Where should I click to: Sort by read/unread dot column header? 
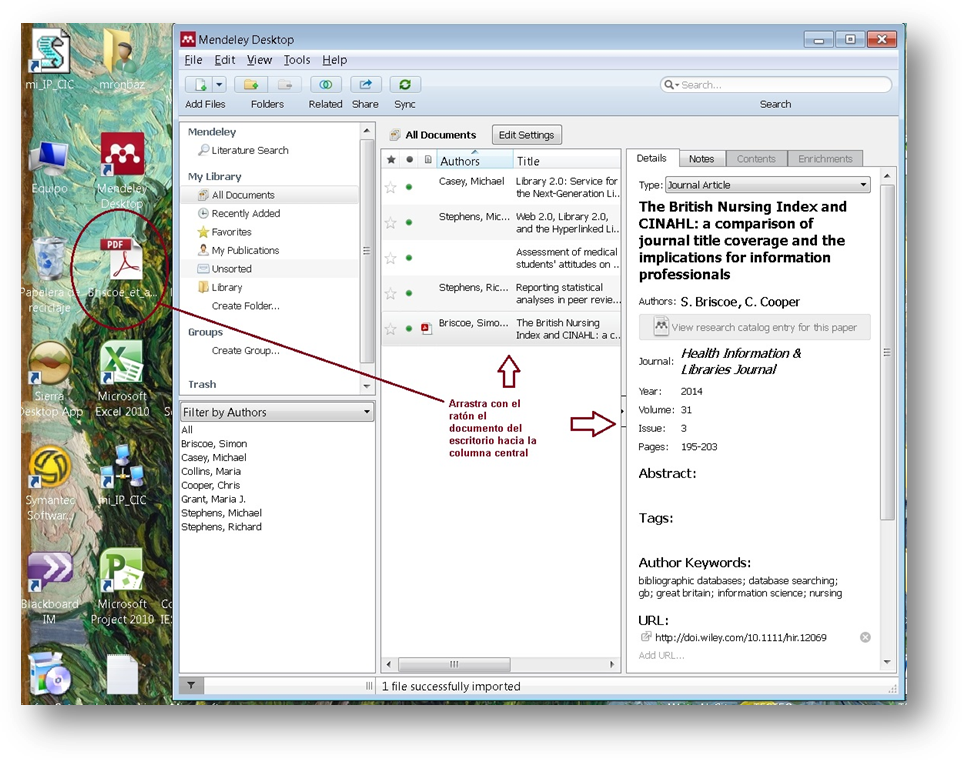coord(409,160)
